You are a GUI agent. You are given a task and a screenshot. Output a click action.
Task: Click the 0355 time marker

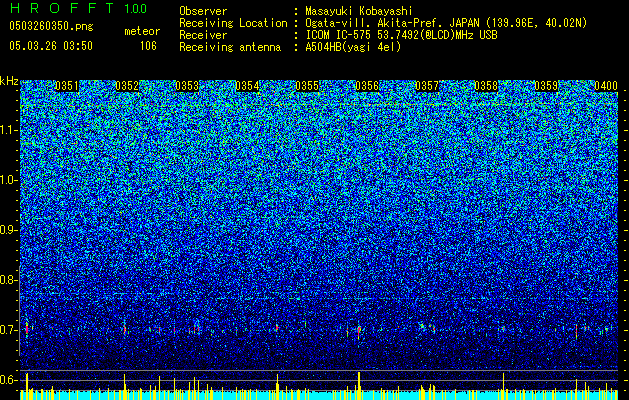[x=307, y=86]
